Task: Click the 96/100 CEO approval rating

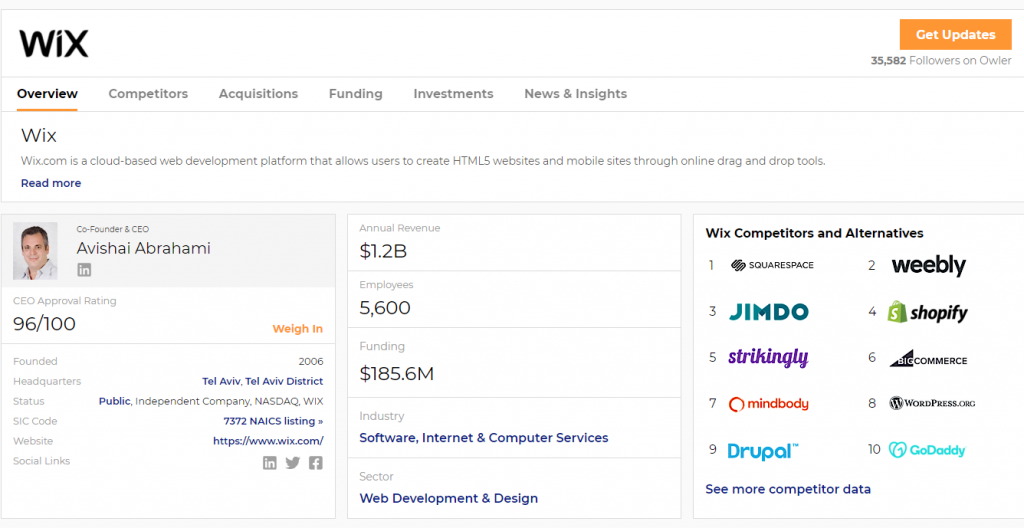Action: [x=44, y=324]
